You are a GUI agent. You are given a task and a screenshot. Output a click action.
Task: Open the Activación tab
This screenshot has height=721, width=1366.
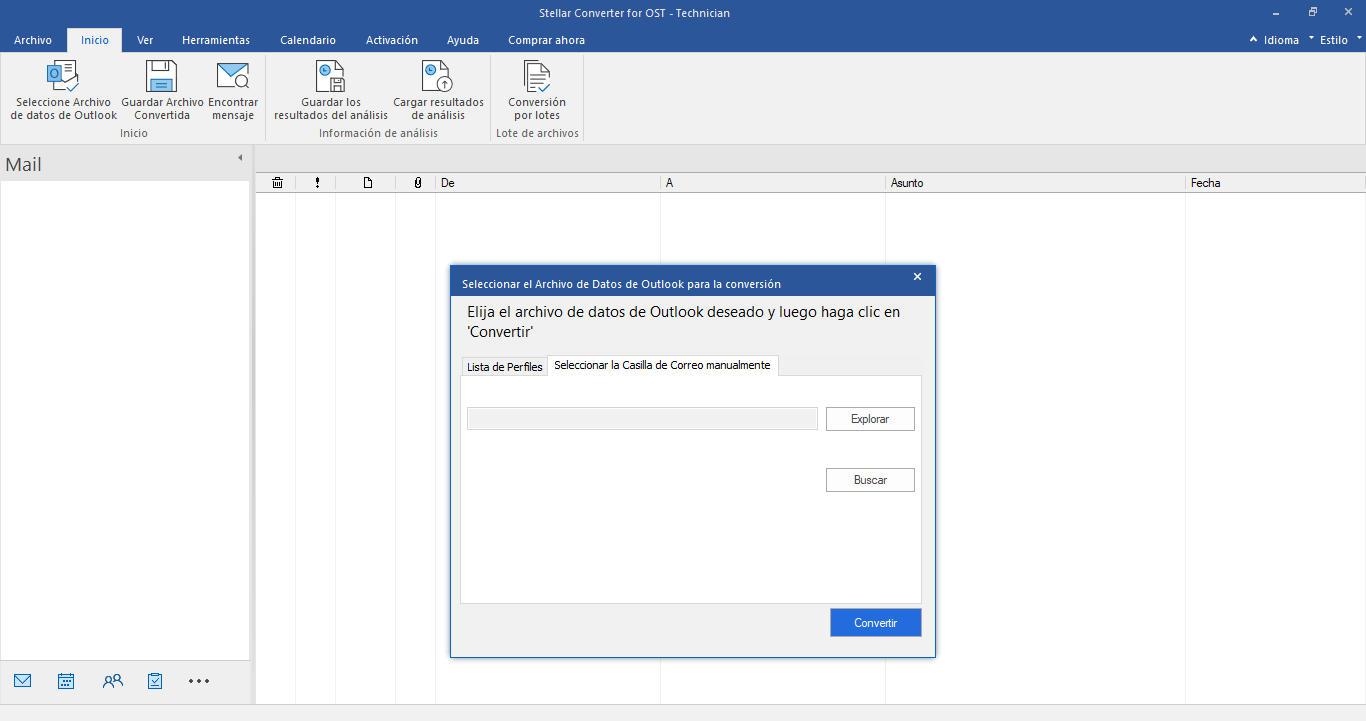(392, 40)
